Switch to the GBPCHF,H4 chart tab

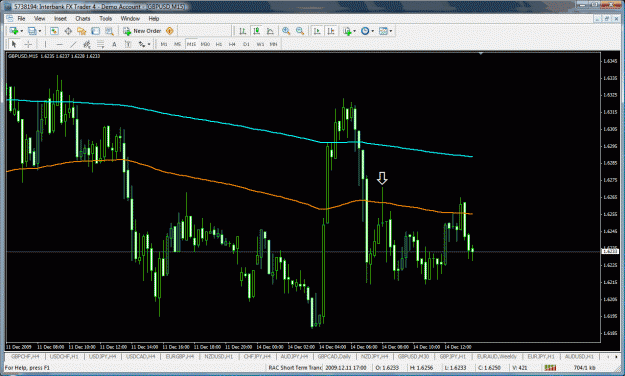pos(25,356)
